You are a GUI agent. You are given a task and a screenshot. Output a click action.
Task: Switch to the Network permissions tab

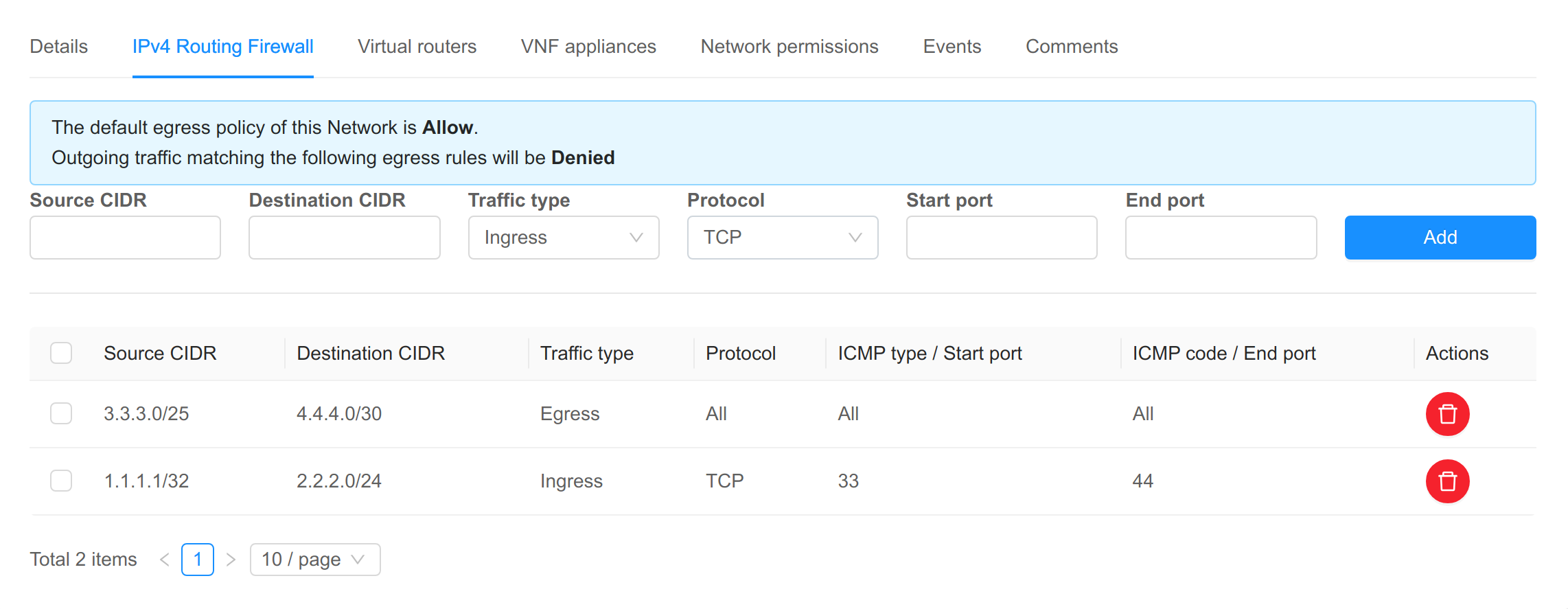[x=789, y=46]
